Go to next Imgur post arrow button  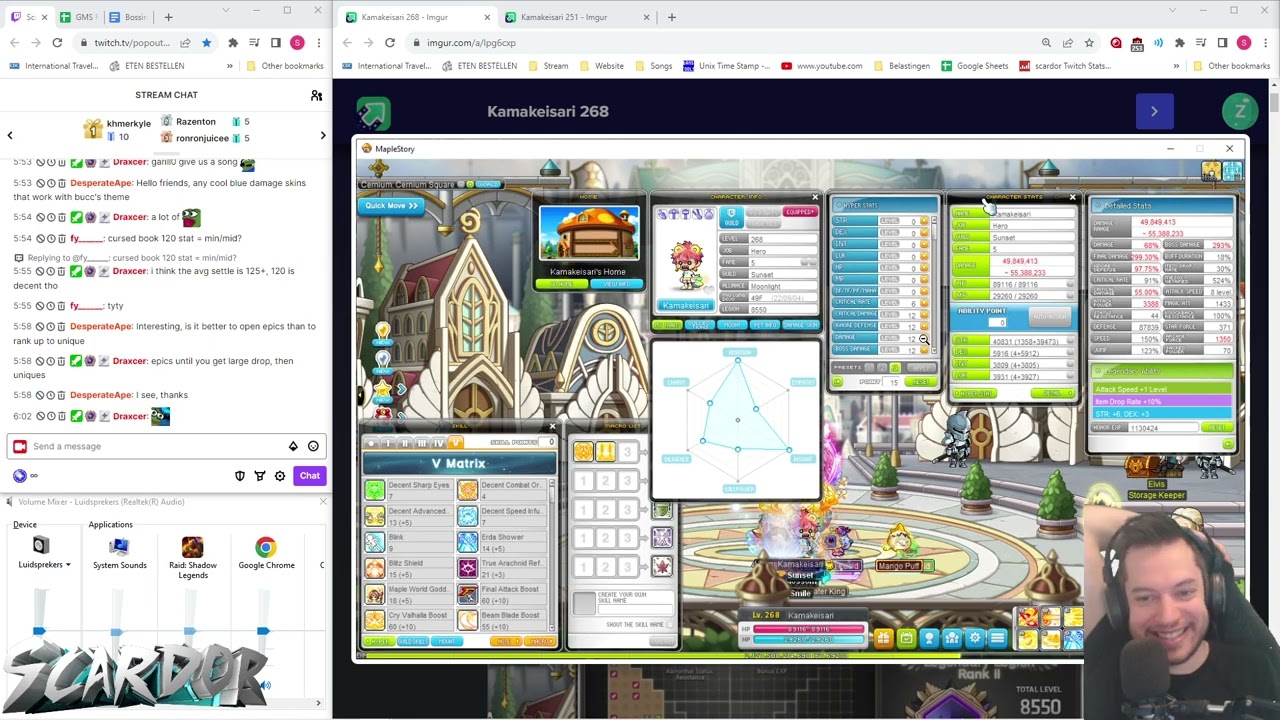tap(1154, 112)
